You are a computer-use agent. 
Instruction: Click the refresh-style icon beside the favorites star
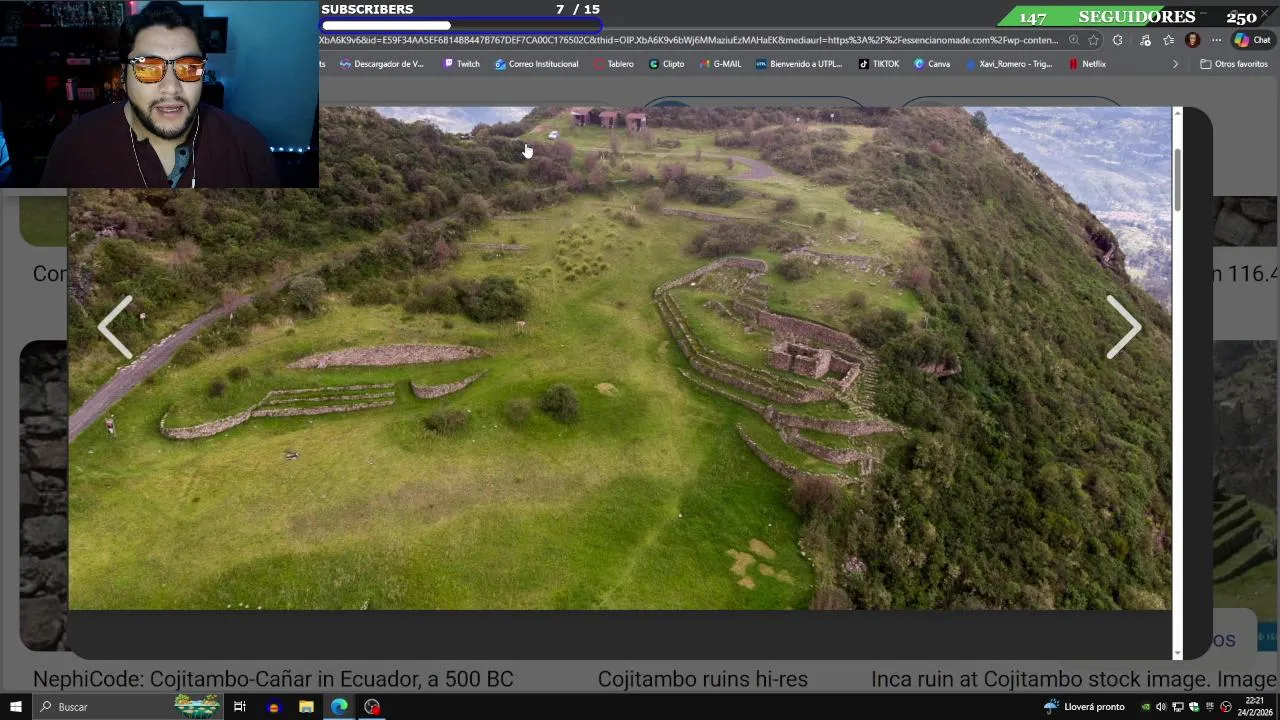(x=1118, y=41)
